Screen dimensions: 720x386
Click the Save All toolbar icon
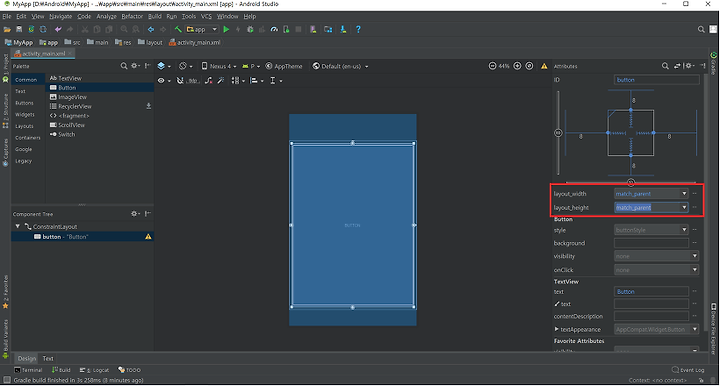19,29
